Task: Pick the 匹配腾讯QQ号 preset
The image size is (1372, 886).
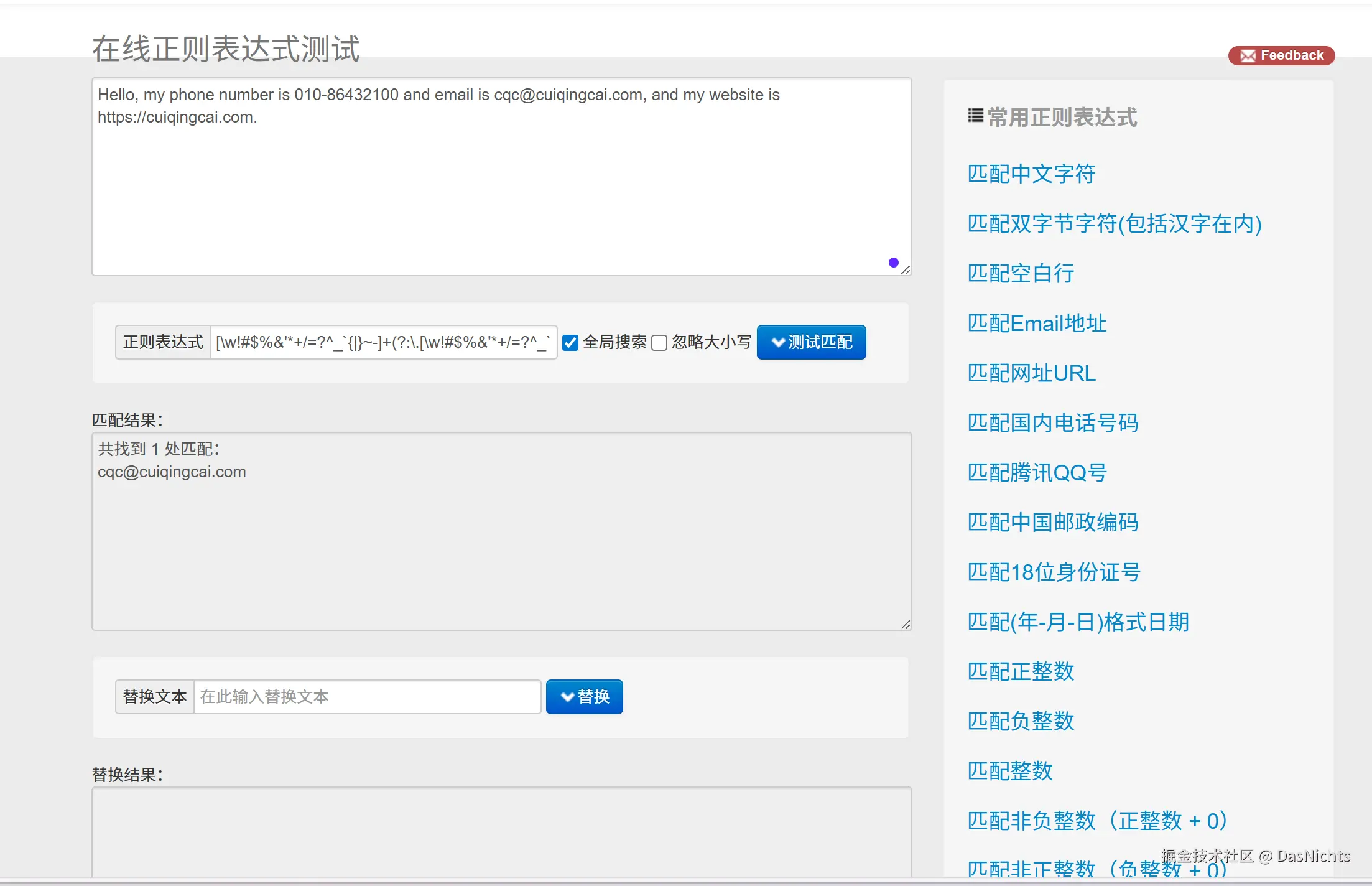Action: 1036,473
